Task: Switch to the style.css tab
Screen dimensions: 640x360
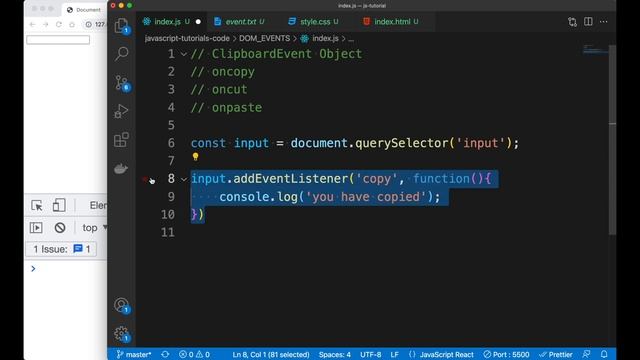Action: point(314,22)
